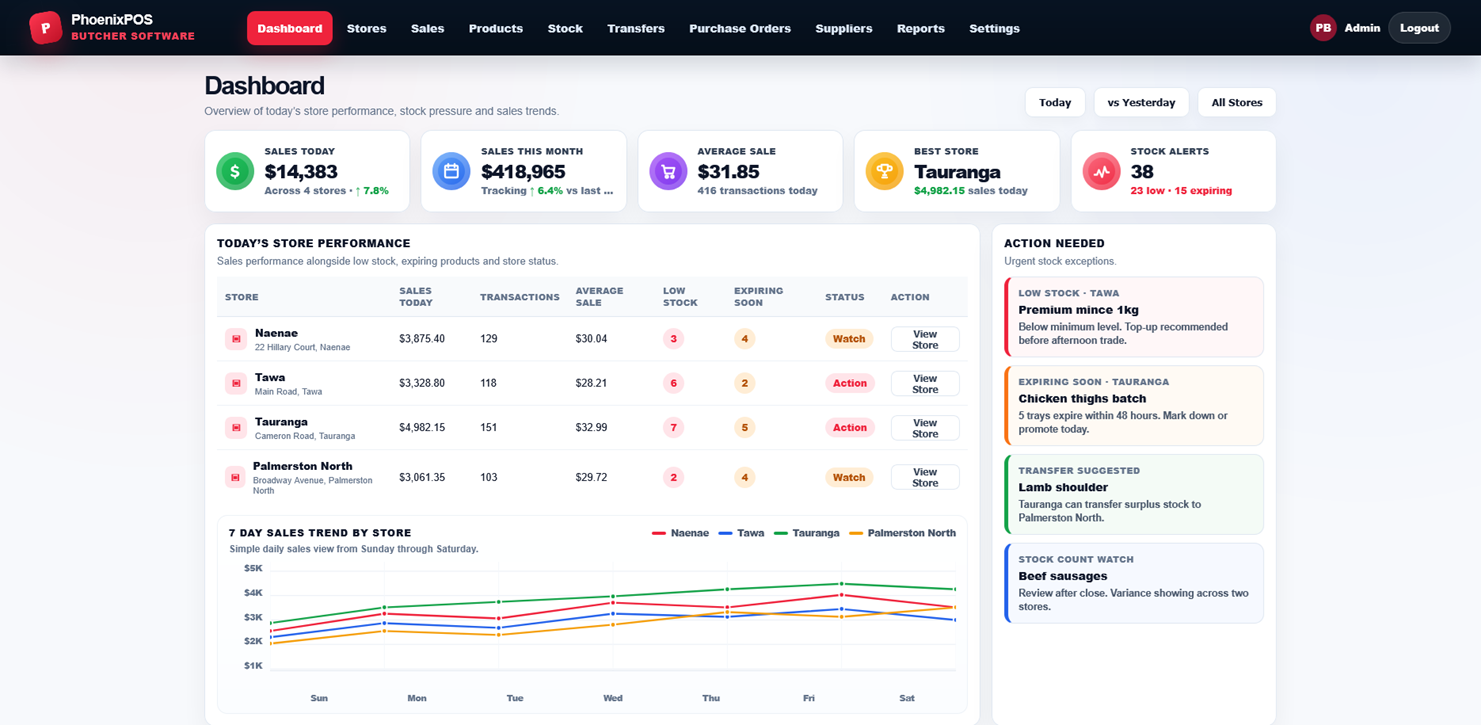
Task: Toggle Palmerston North series in chart legend
Action: [x=902, y=533]
